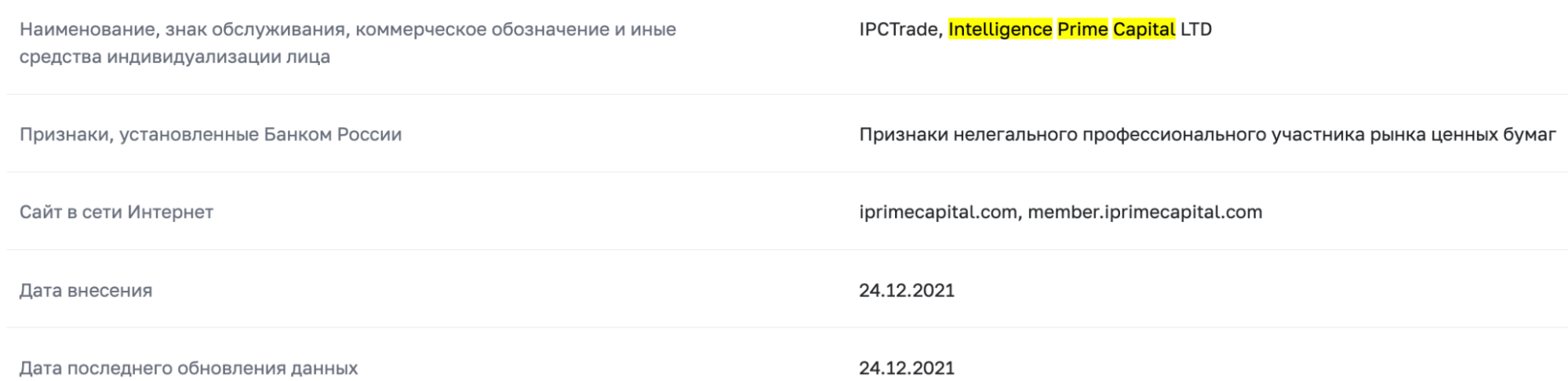This screenshot has width=1568, height=381.
Task: Click the word профессионального
Action: click(x=1165, y=135)
